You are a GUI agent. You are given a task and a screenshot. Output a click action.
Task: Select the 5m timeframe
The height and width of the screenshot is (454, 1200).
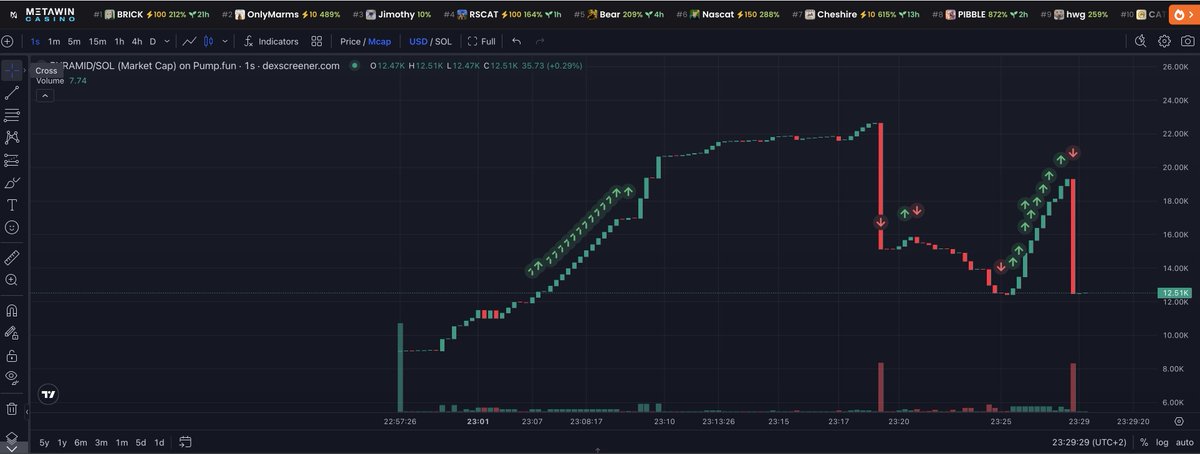[x=74, y=41]
